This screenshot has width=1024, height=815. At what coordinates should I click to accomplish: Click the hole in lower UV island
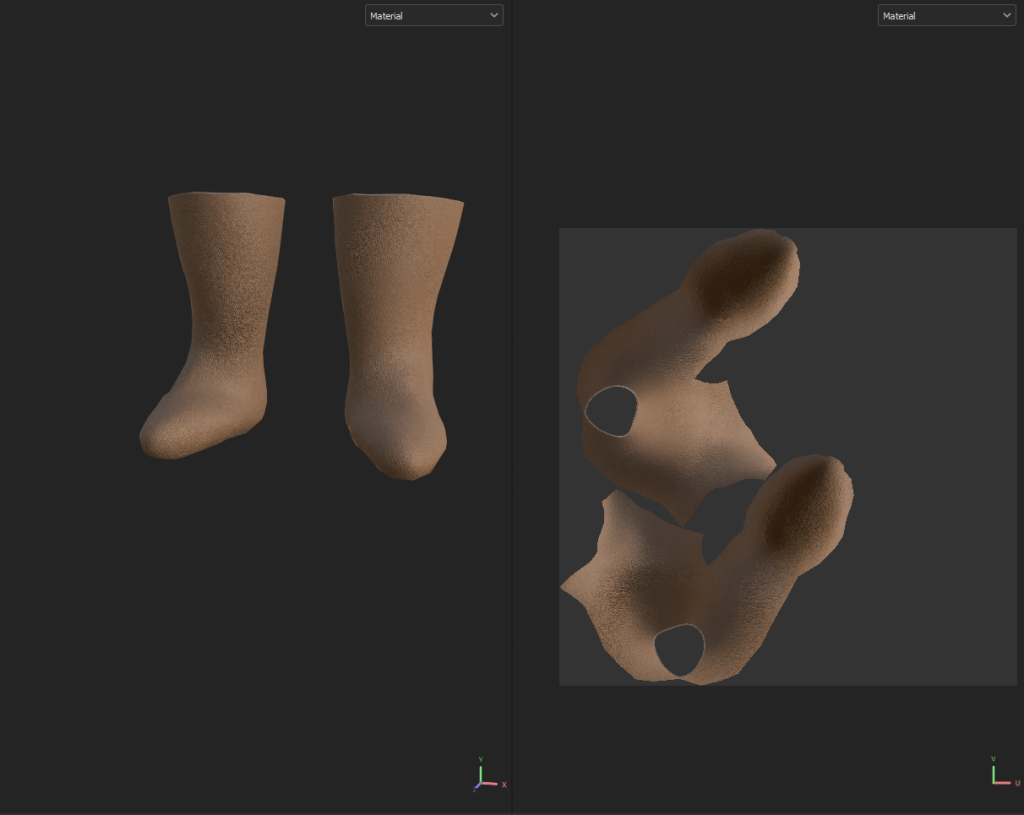coord(679,650)
